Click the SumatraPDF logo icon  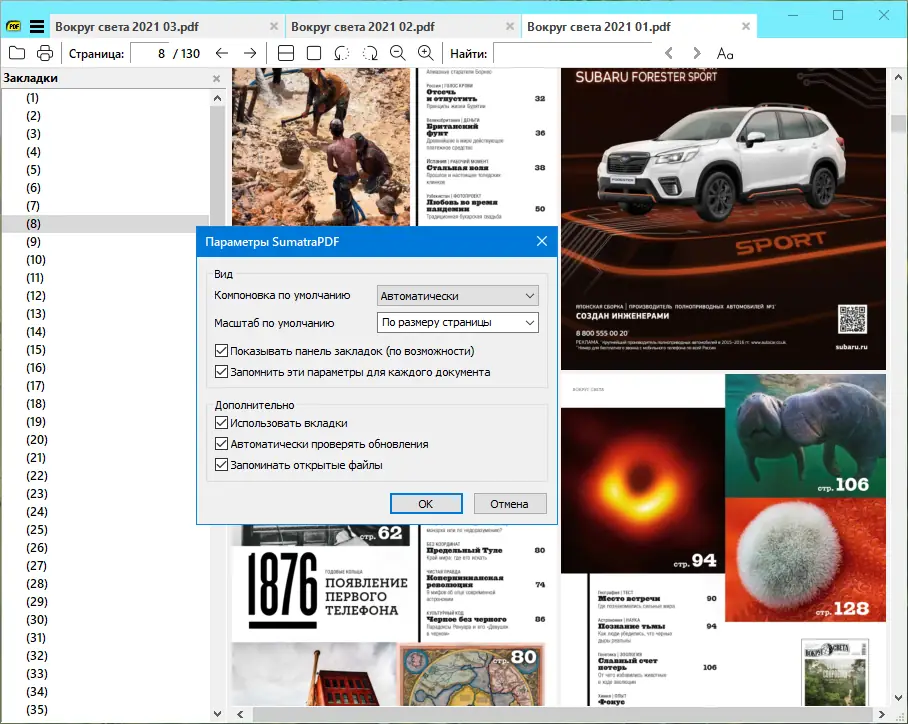13,27
